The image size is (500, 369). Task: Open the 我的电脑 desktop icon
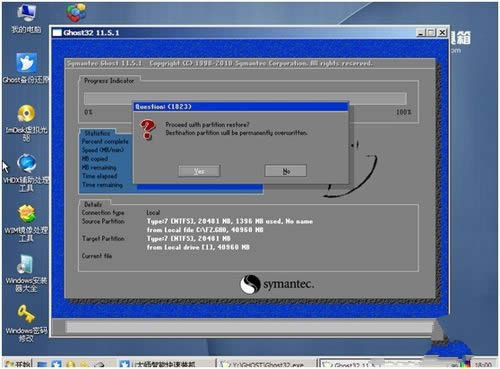tap(26, 19)
